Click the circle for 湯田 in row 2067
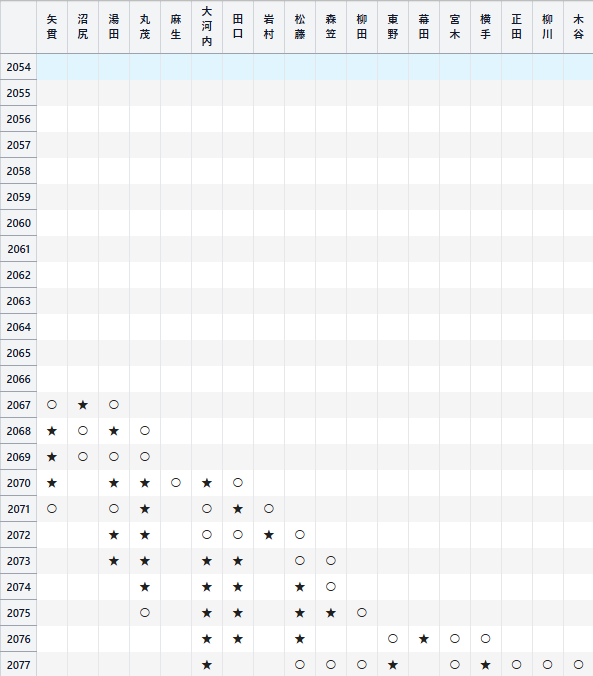 (x=114, y=405)
